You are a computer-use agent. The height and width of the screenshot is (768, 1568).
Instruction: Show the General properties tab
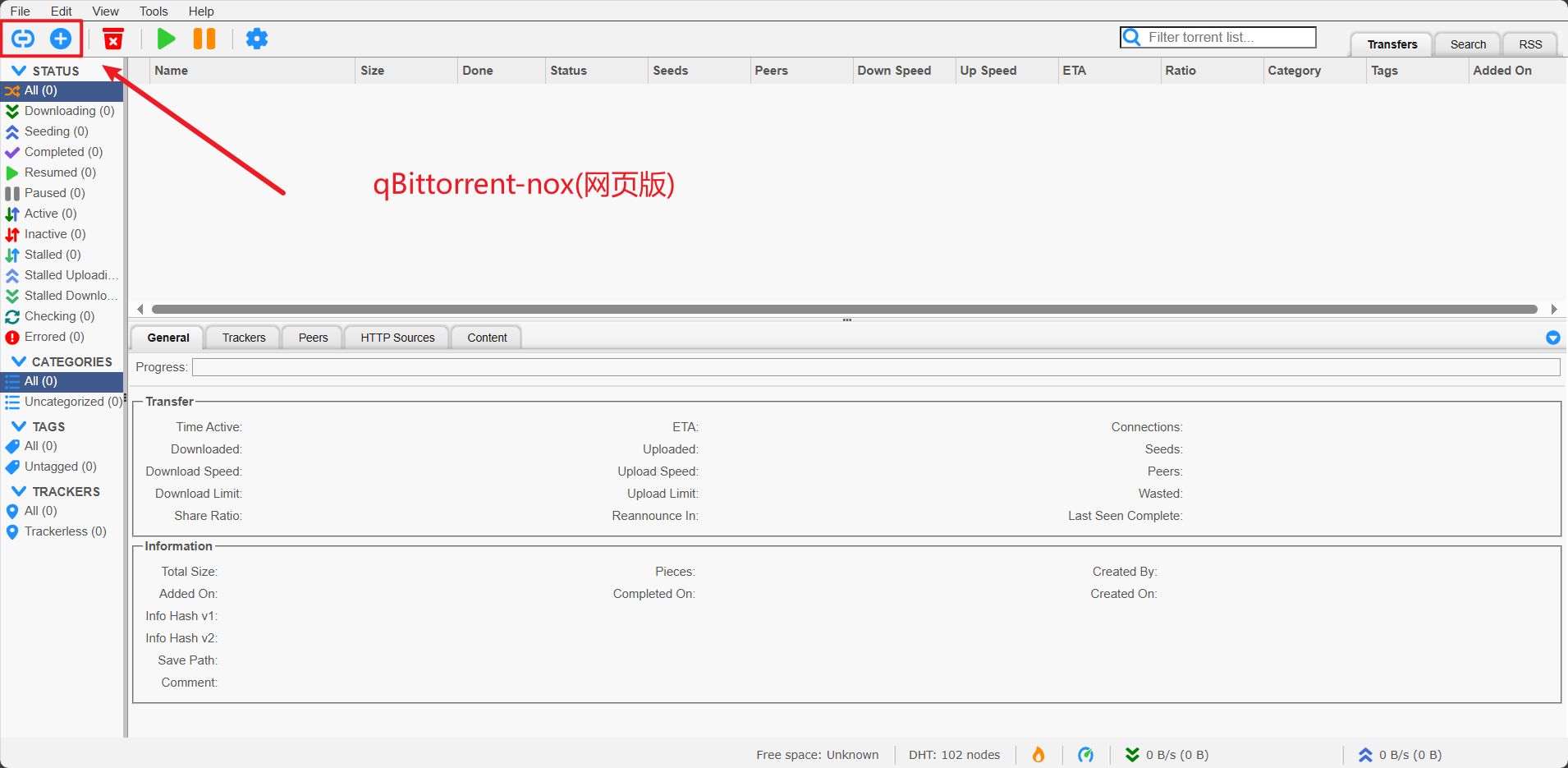[x=168, y=338]
